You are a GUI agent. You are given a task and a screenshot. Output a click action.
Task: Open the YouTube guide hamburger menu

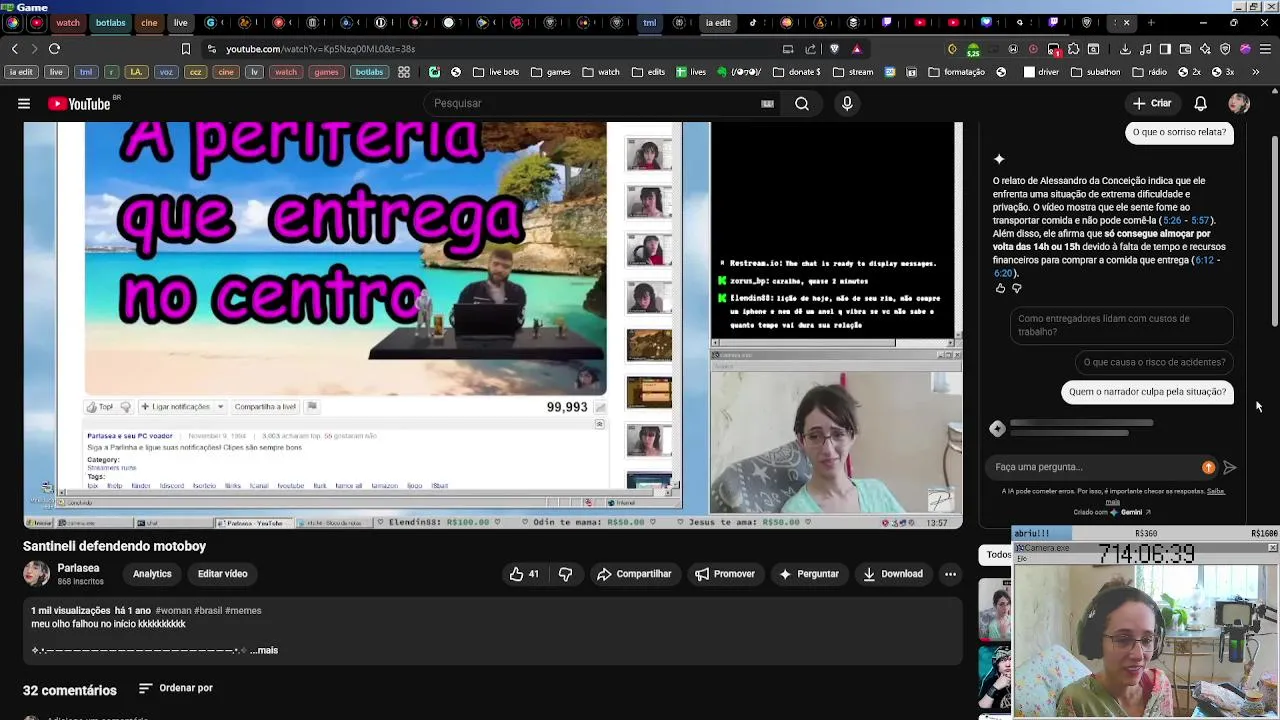click(24, 103)
